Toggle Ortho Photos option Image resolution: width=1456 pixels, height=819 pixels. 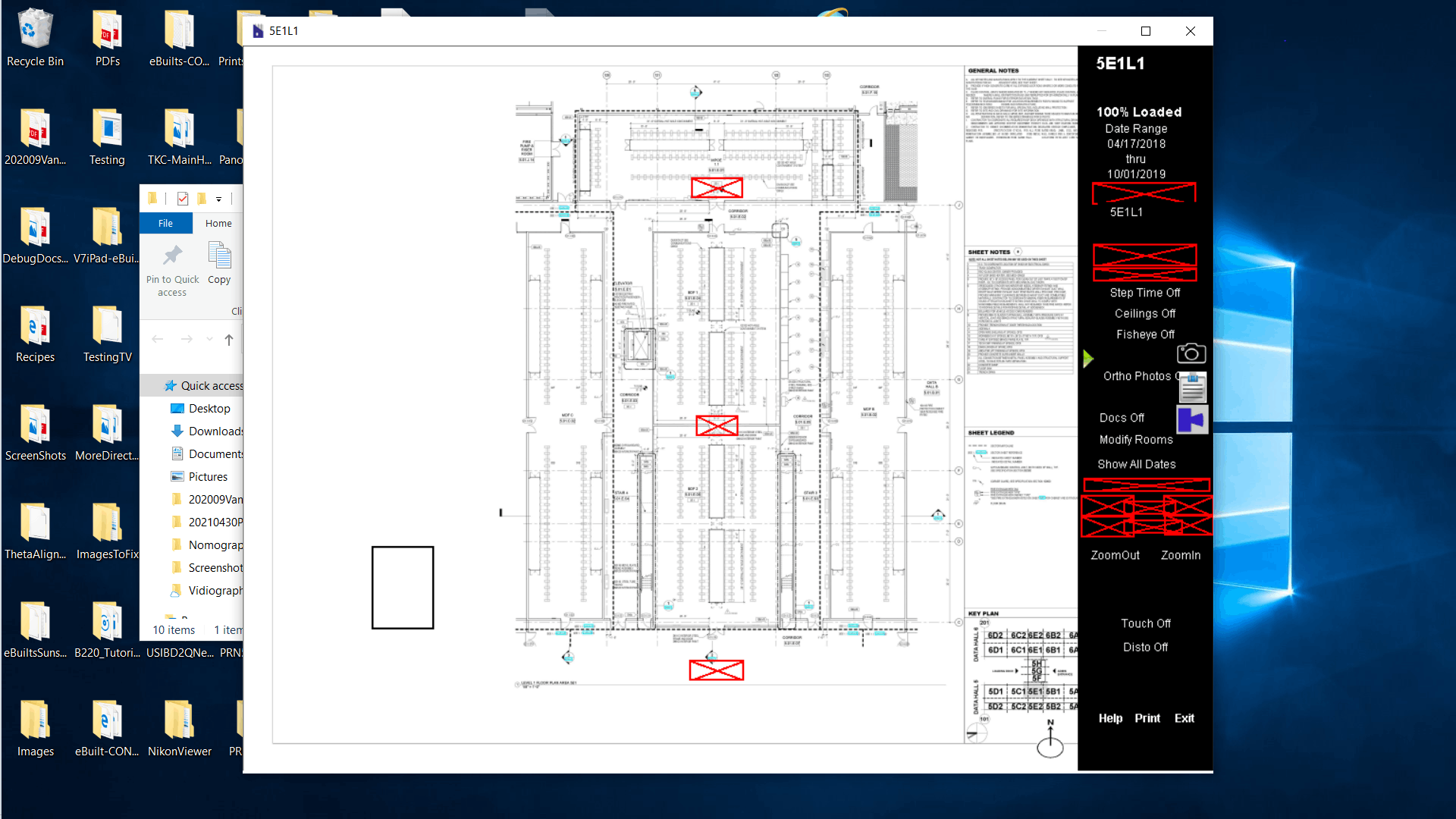1141,376
